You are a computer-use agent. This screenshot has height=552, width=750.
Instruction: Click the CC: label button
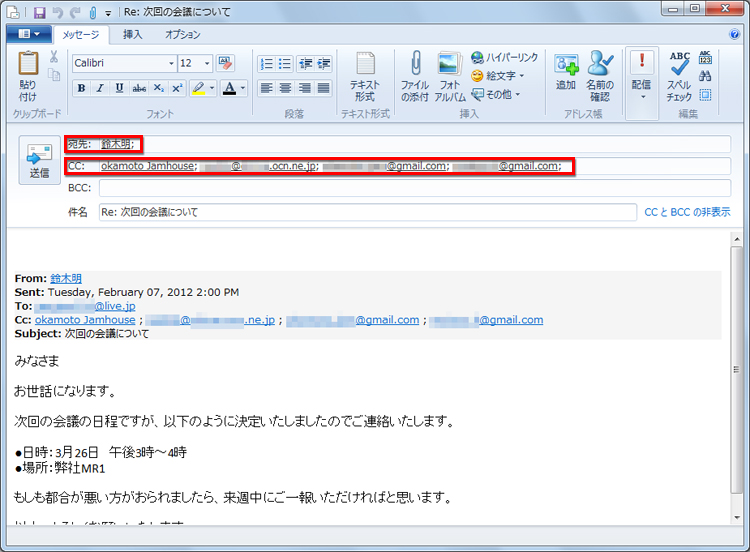(77, 166)
